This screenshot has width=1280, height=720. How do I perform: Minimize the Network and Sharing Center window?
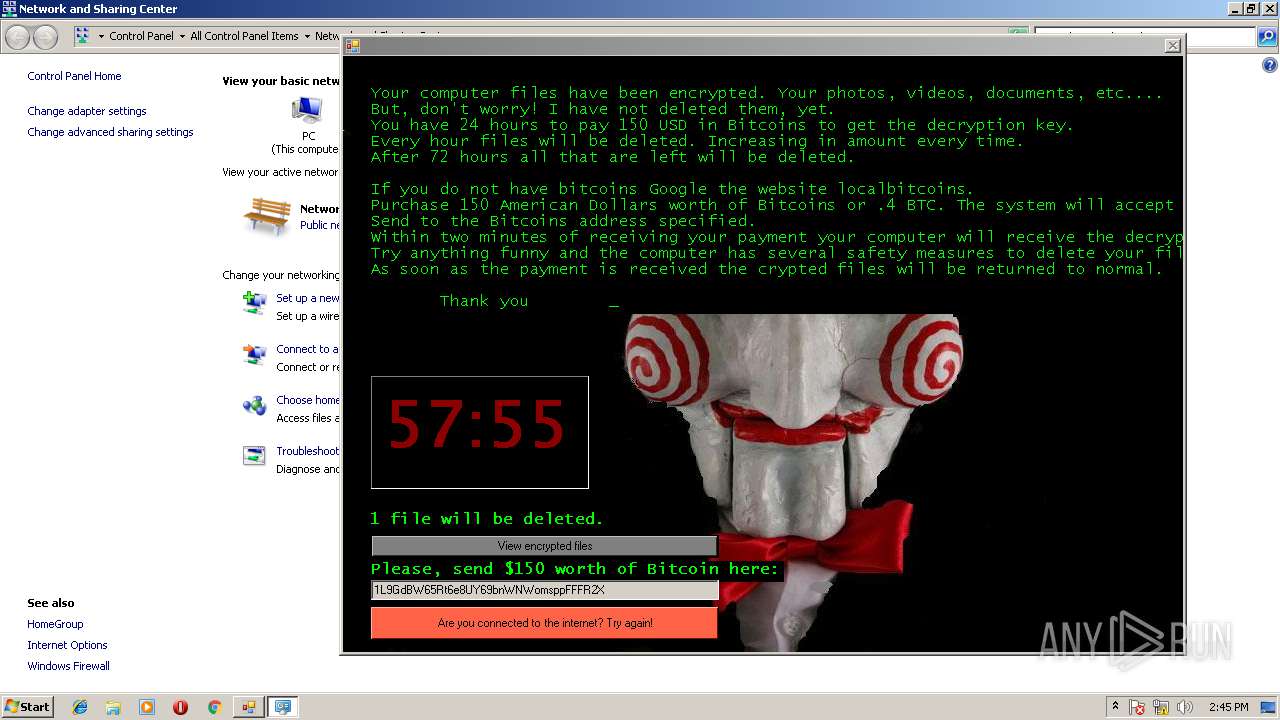(x=1234, y=9)
